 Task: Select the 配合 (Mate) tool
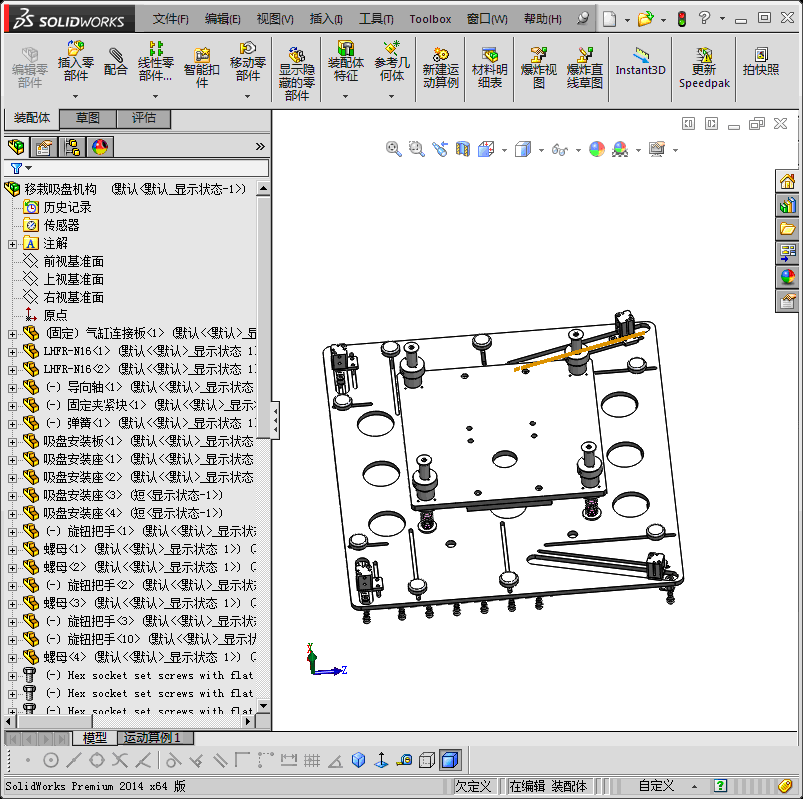(x=115, y=60)
